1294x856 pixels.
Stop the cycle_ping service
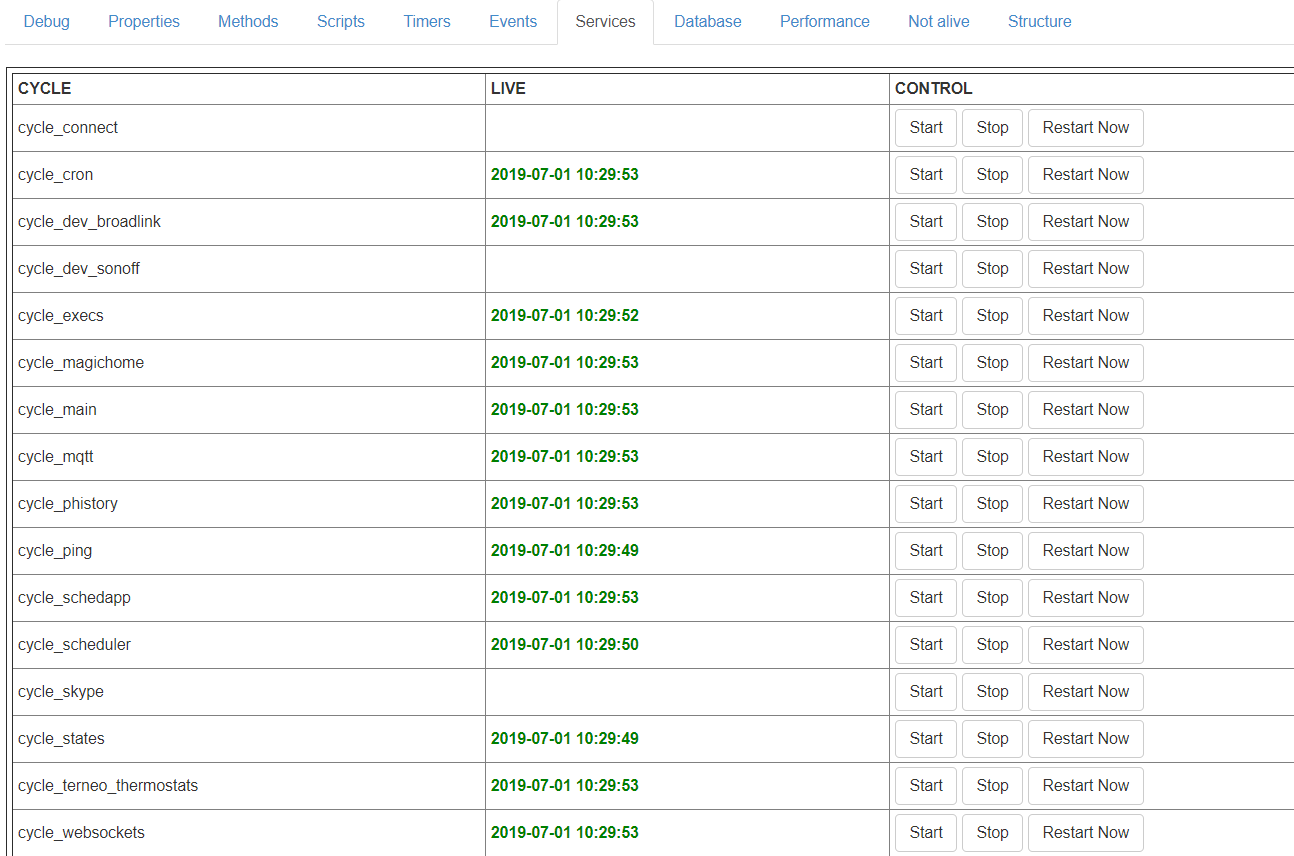[992, 551]
